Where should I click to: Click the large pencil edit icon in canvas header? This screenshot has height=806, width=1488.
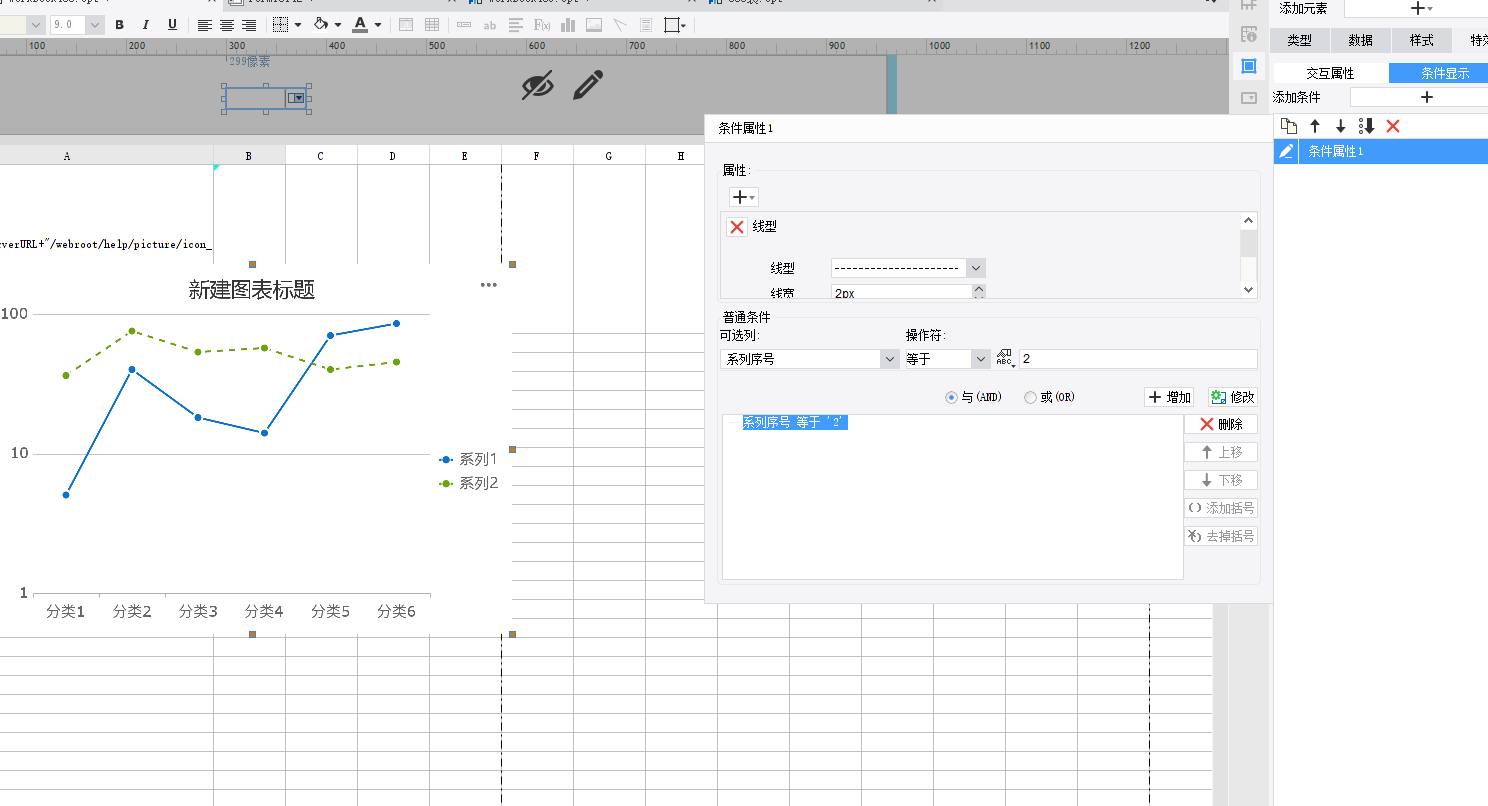click(589, 85)
